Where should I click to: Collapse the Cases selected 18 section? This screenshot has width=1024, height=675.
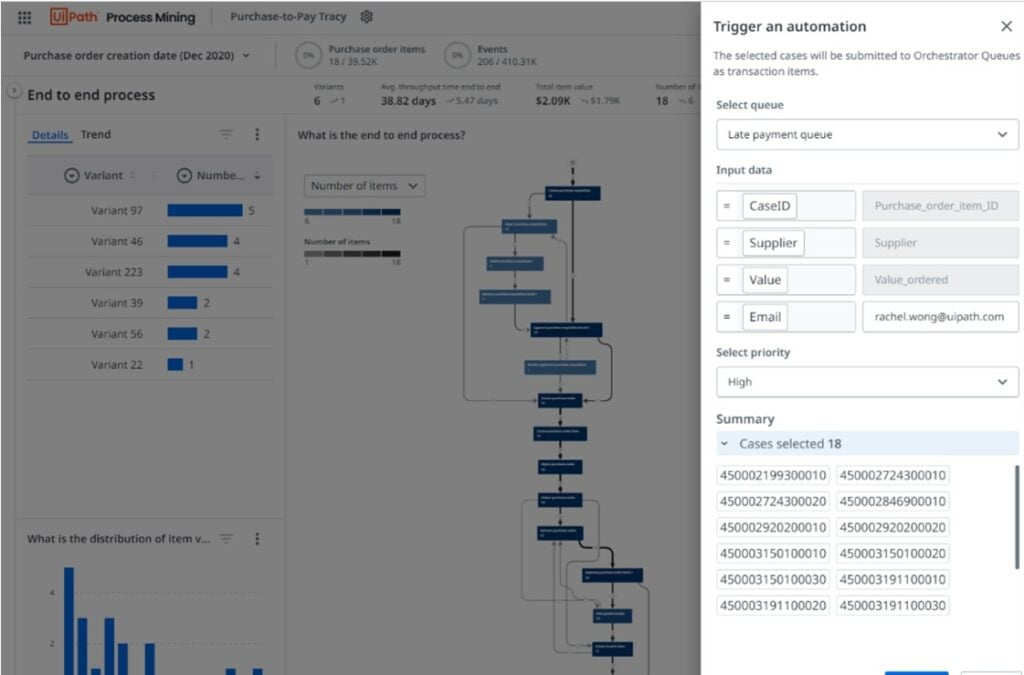724,443
